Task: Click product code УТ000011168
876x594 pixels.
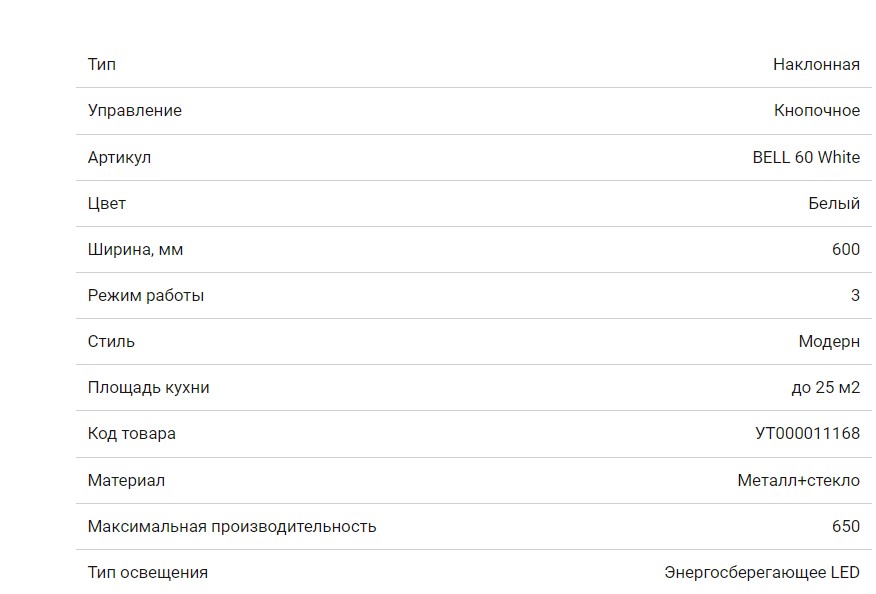Action: [x=806, y=433]
